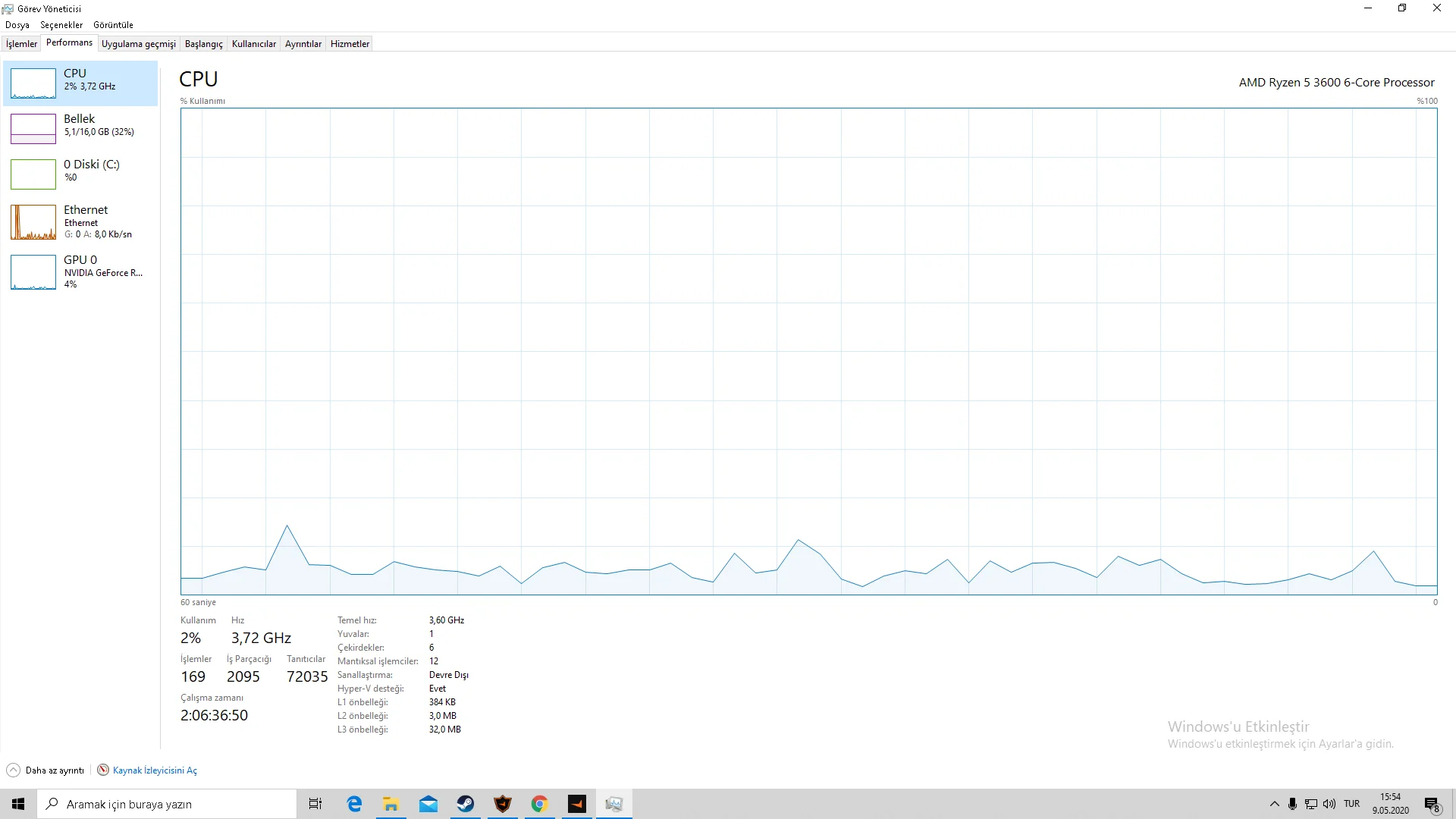Open the Seçenekler menu

61,25
